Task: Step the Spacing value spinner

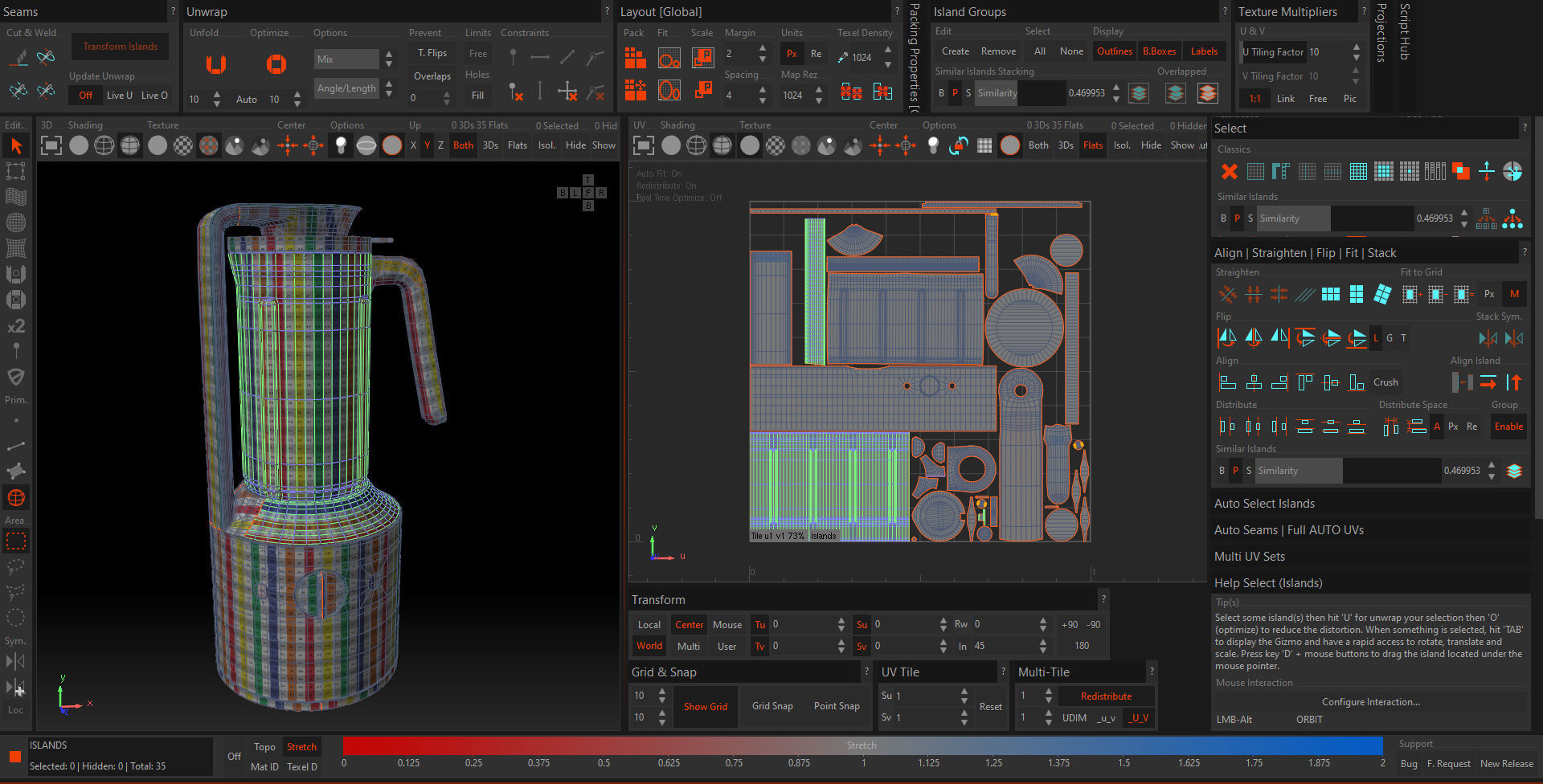Action: click(x=762, y=95)
